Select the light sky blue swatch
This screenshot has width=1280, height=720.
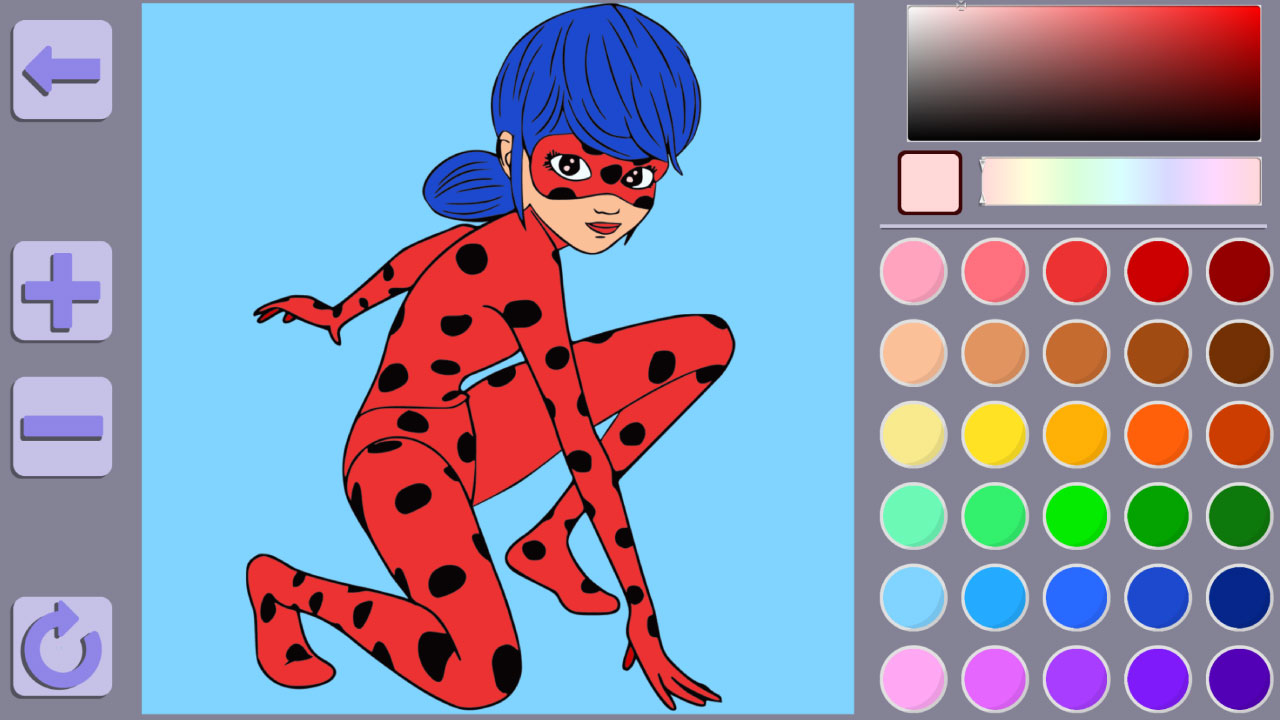pyautogui.click(x=913, y=597)
